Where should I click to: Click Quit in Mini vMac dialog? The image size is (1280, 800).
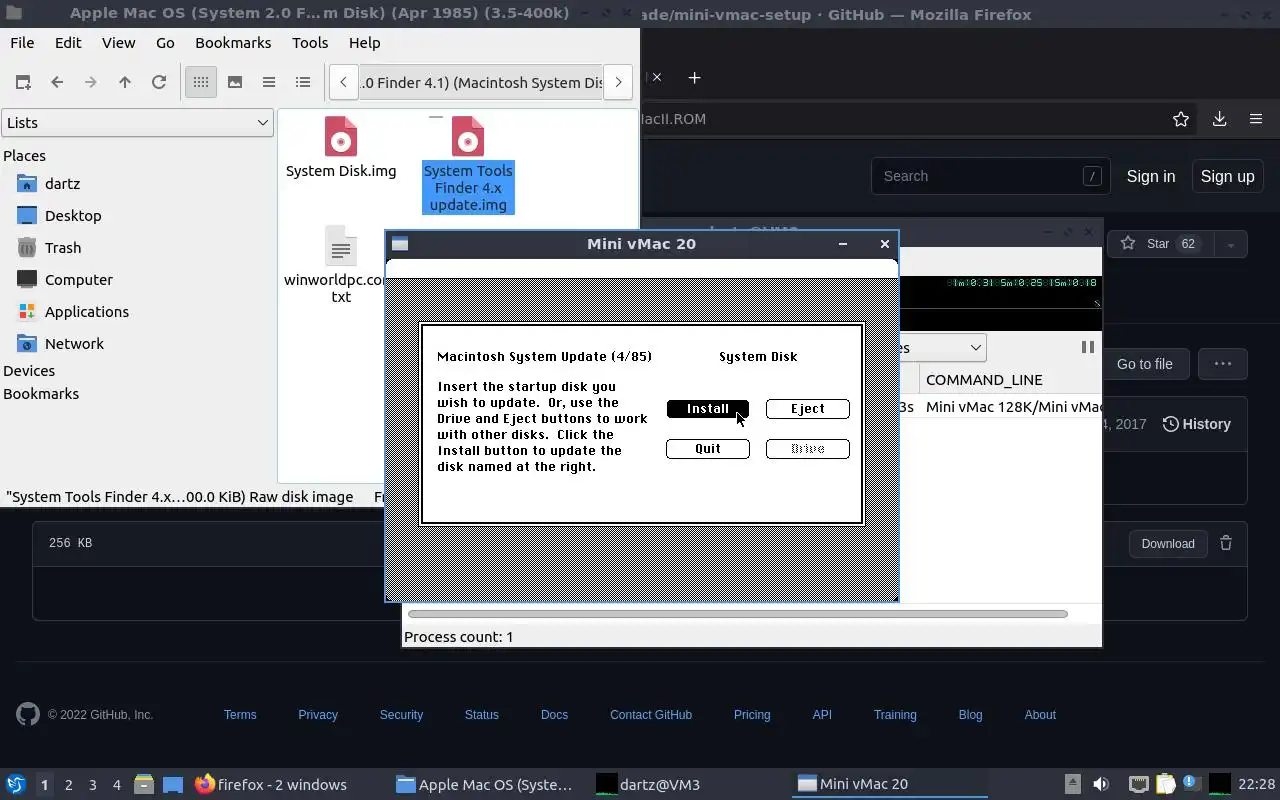coord(707,448)
